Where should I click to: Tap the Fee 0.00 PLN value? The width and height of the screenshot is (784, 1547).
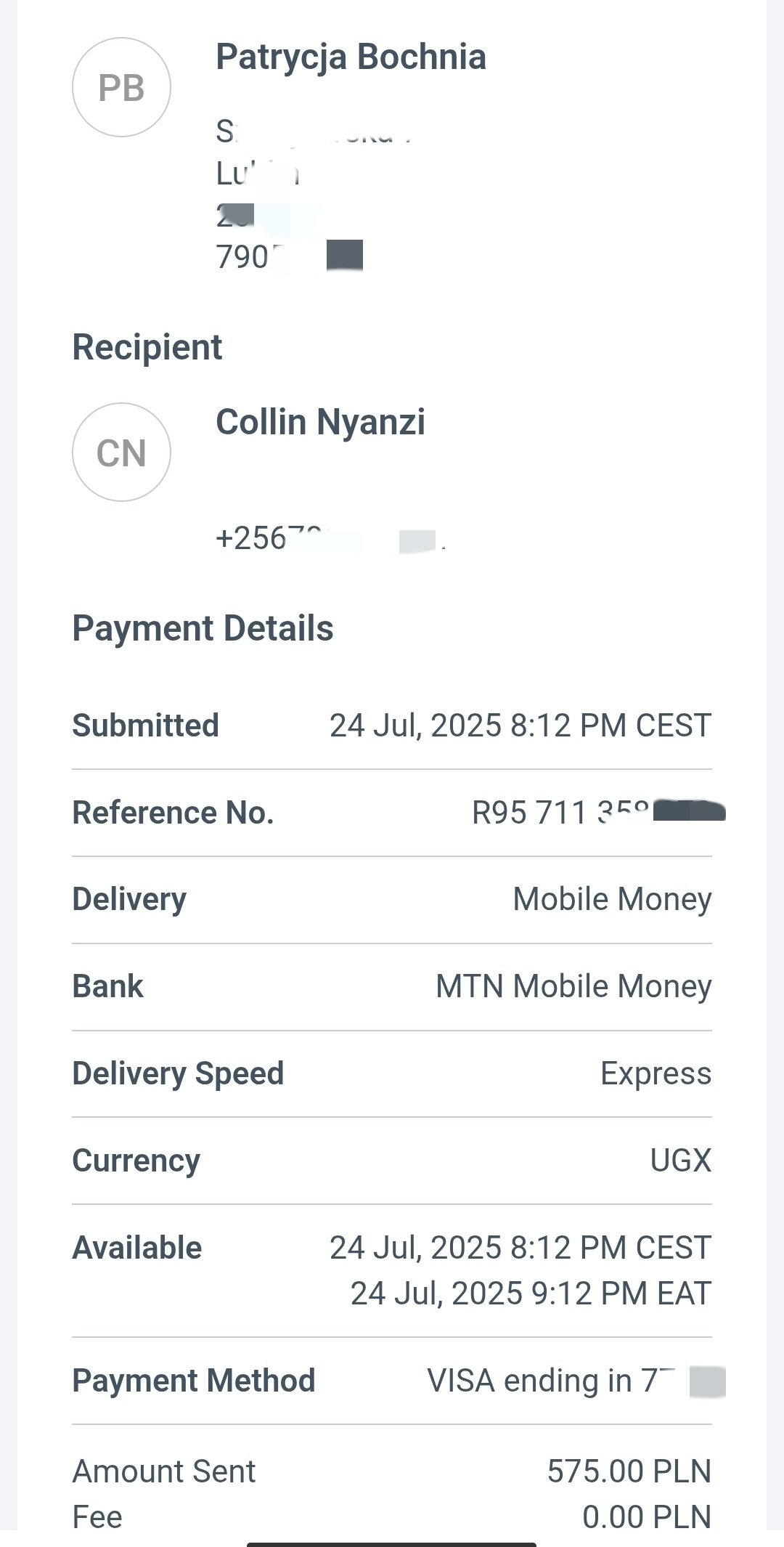647,1517
